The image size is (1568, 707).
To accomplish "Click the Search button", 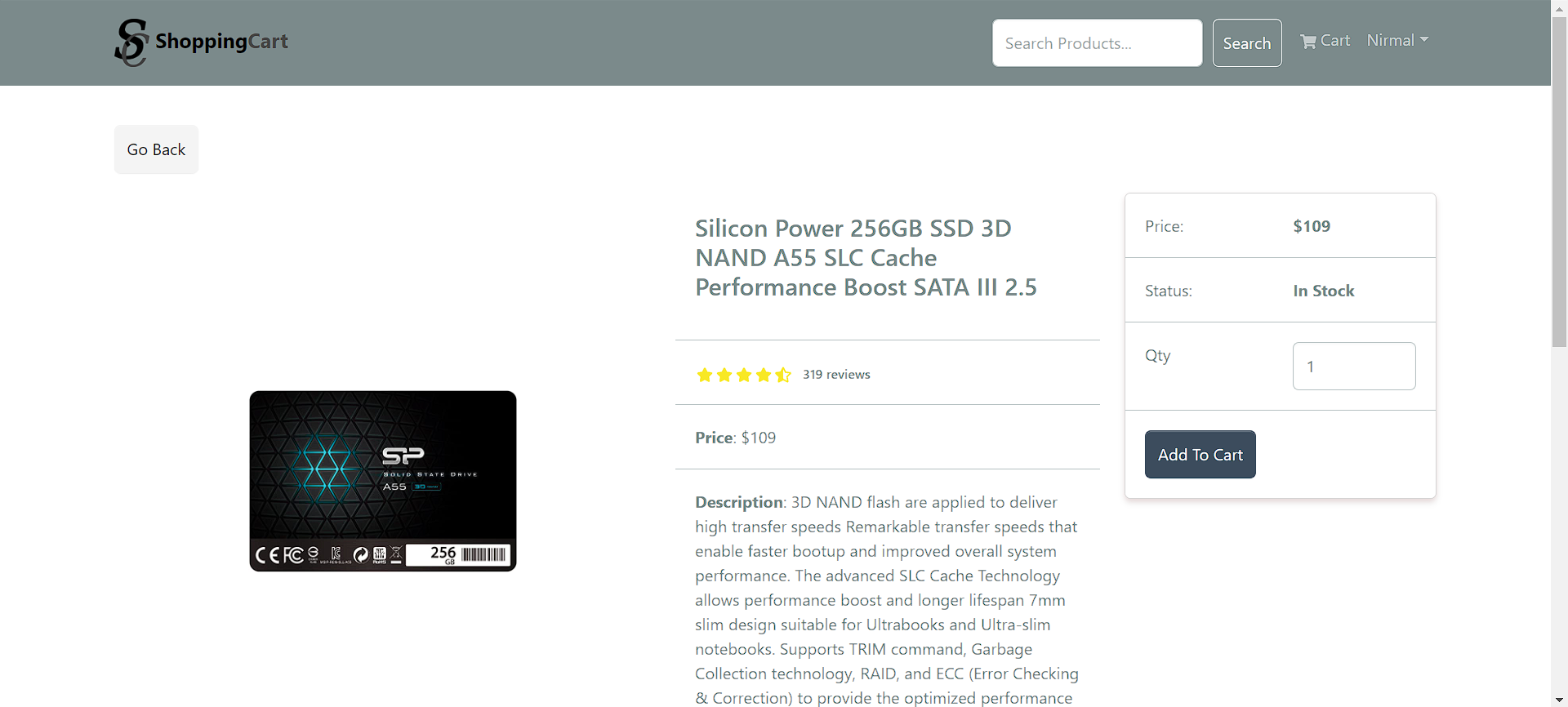I will 1247,42.
